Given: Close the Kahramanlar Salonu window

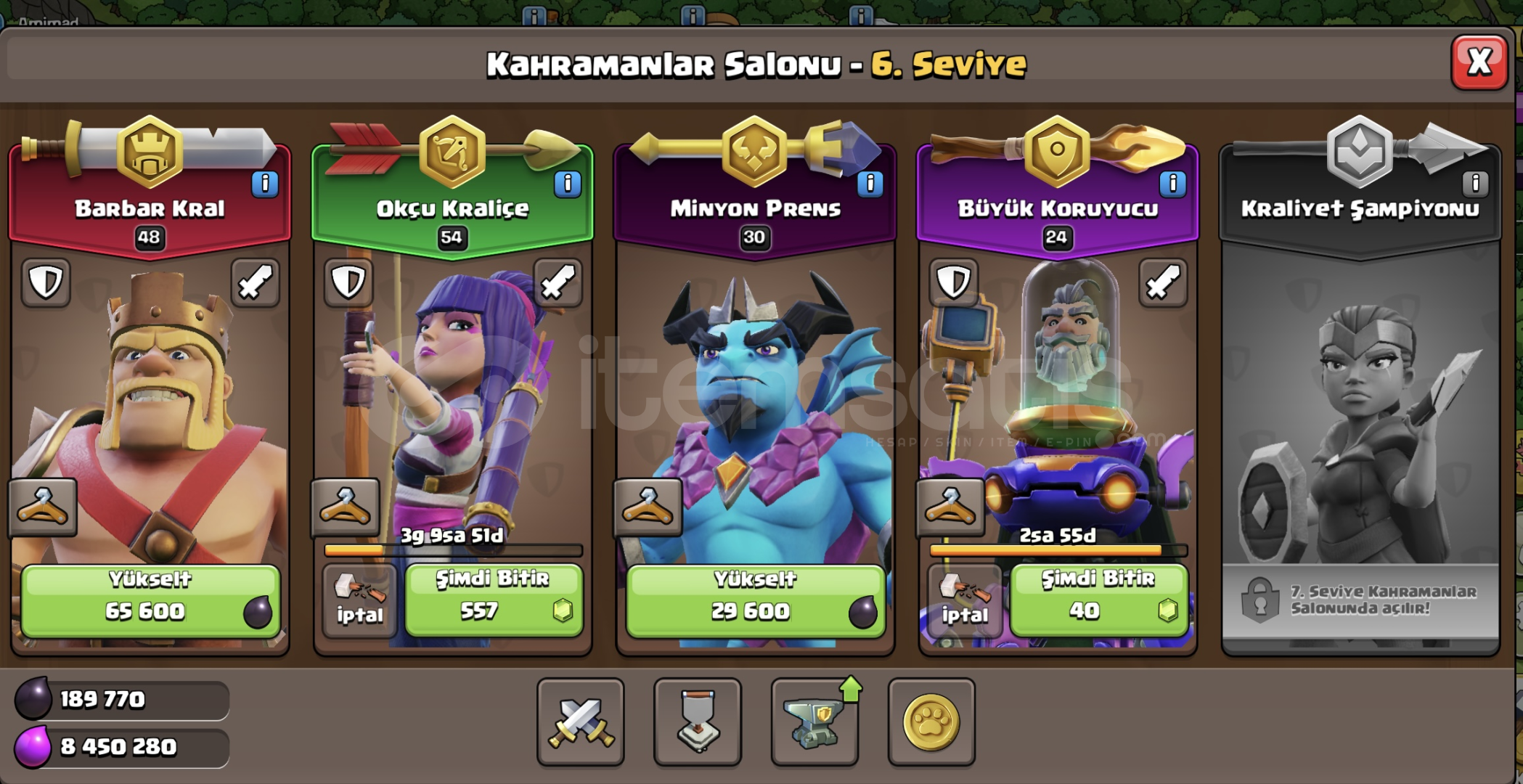Looking at the screenshot, I should click(x=1479, y=62).
